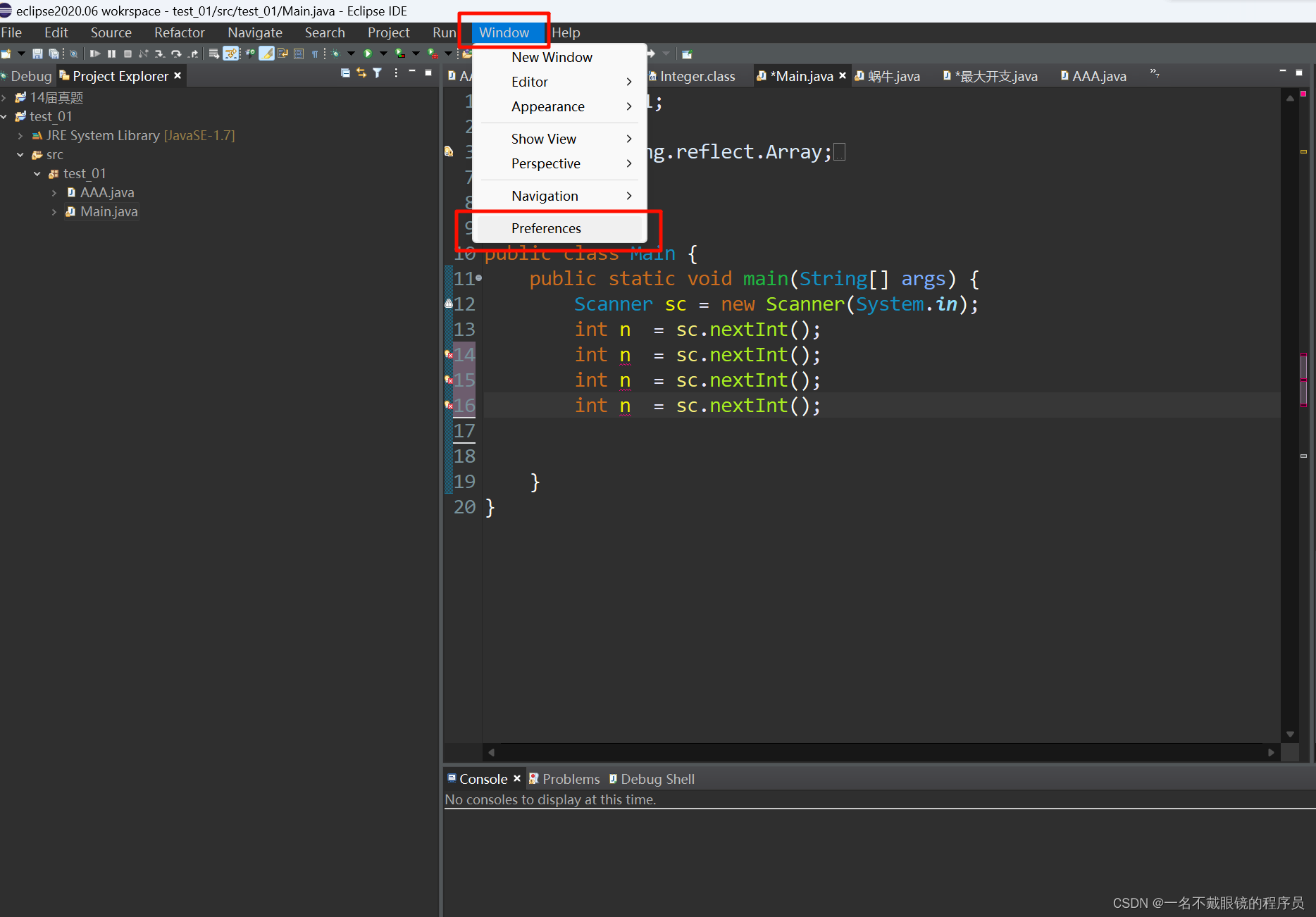This screenshot has width=1316, height=917.
Task: Click editor vertical scrollbar down arrow
Action: pos(1290,734)
